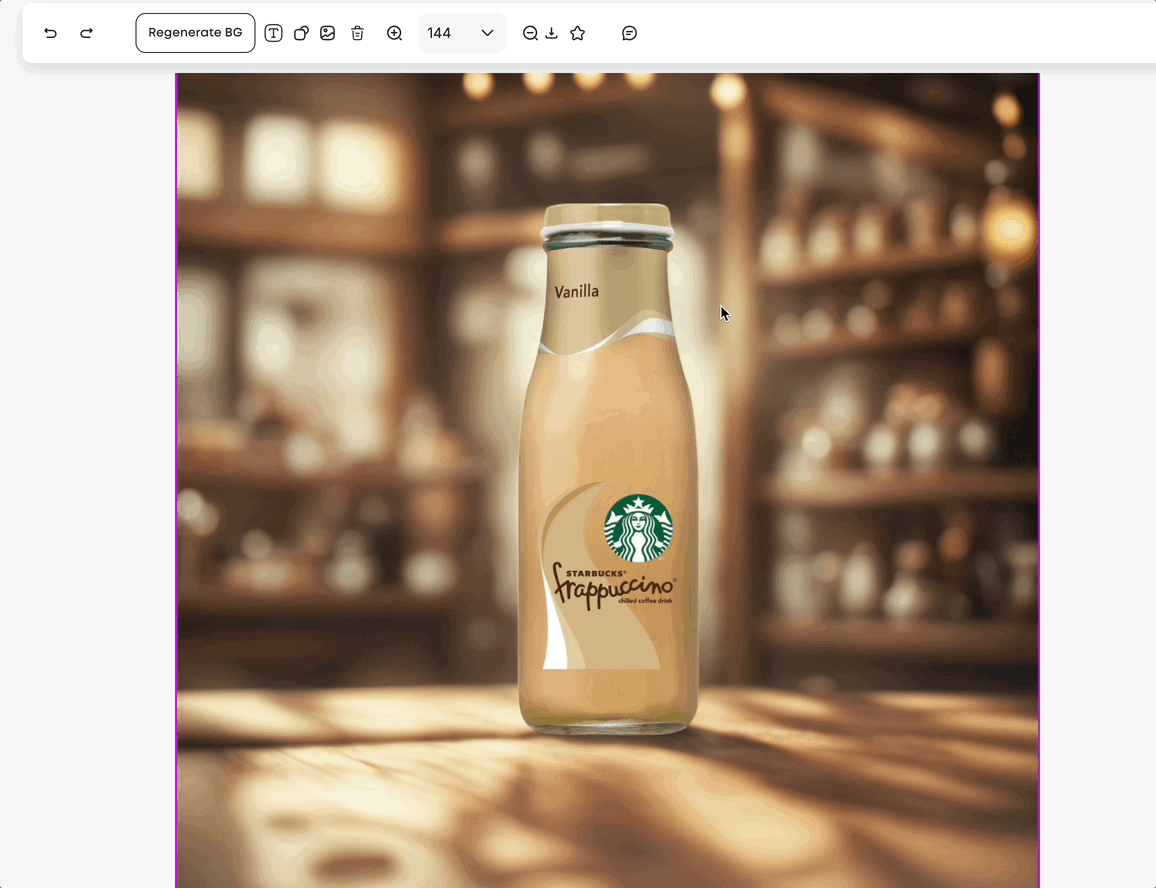Click the "Vanilla" text on the bottle

(x=577, y=291)
